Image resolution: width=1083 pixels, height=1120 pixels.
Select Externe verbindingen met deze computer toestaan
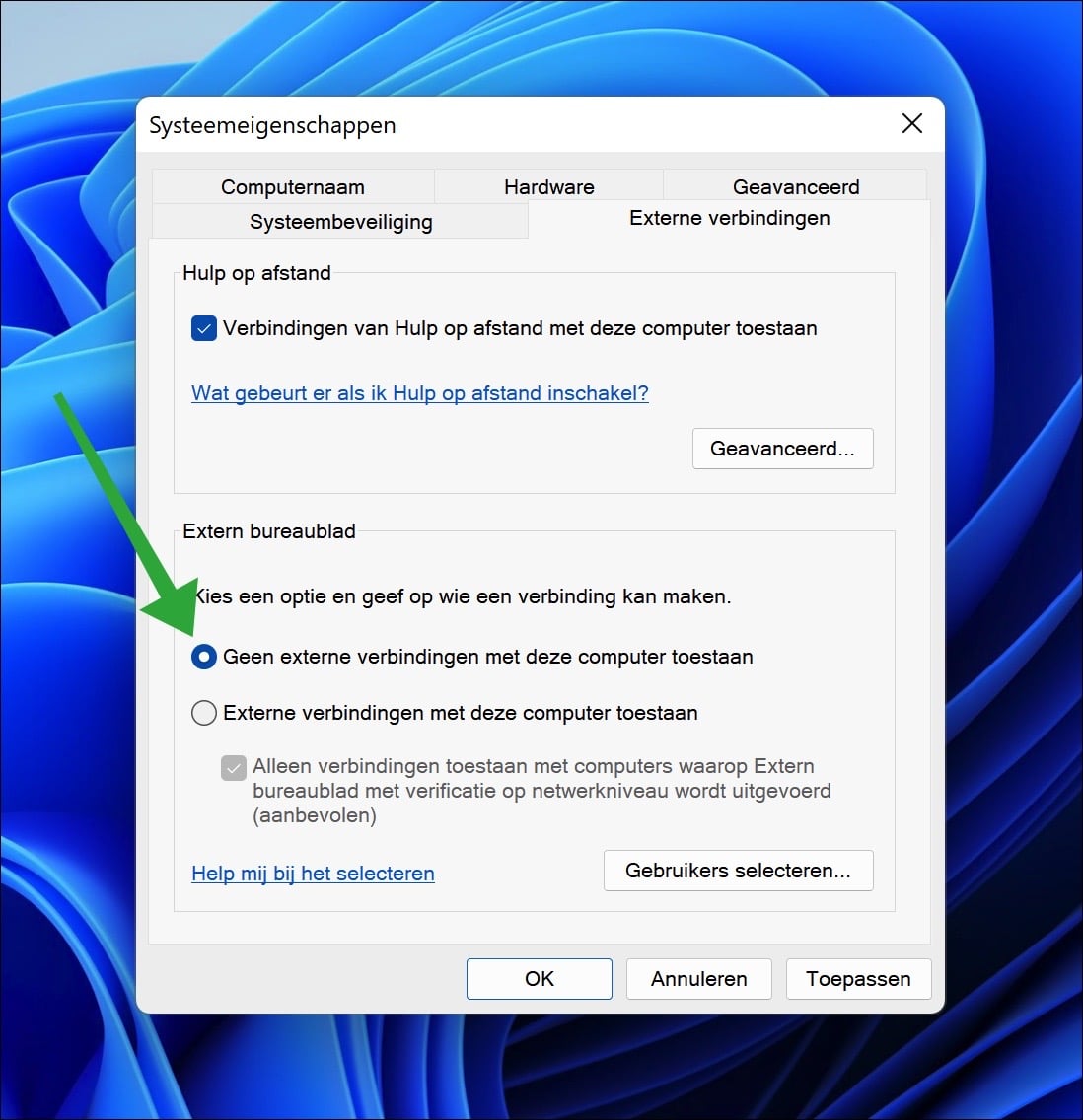click(x=203, y=712)
